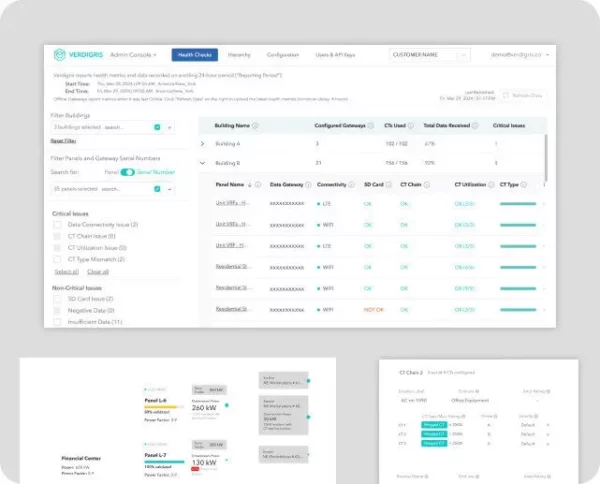Click the Reset Filter link

[x=63, y=141]
